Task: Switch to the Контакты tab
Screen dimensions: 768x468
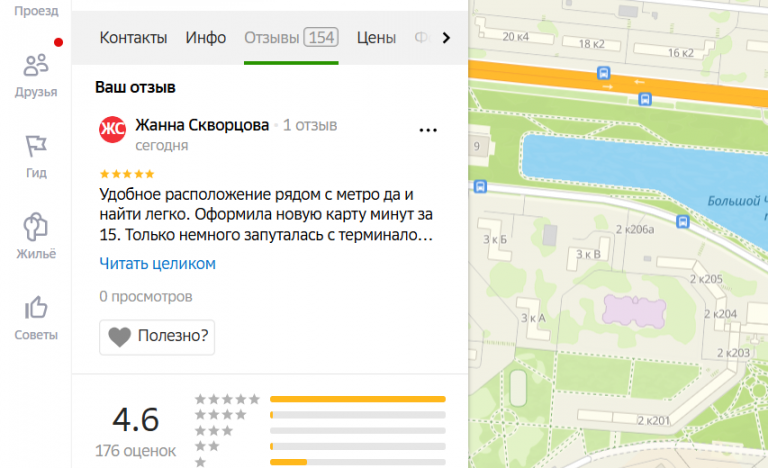Action: pos(133,38)
